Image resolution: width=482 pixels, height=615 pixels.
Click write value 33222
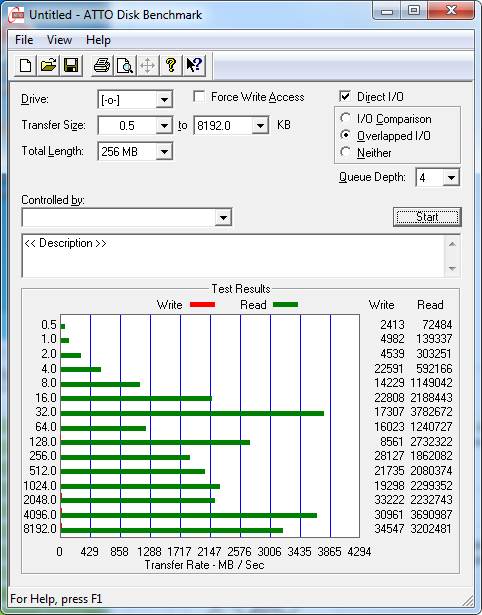click(x=389, y=500)
